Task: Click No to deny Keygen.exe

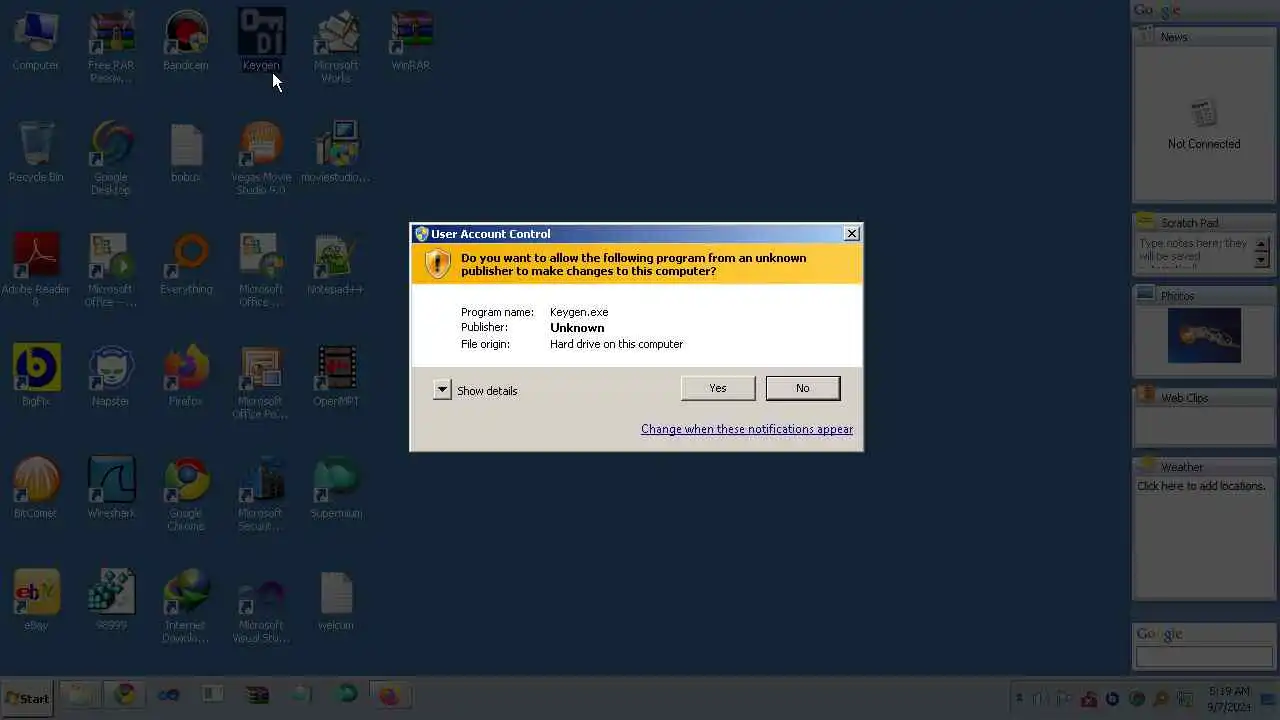Action: [803, 388]
